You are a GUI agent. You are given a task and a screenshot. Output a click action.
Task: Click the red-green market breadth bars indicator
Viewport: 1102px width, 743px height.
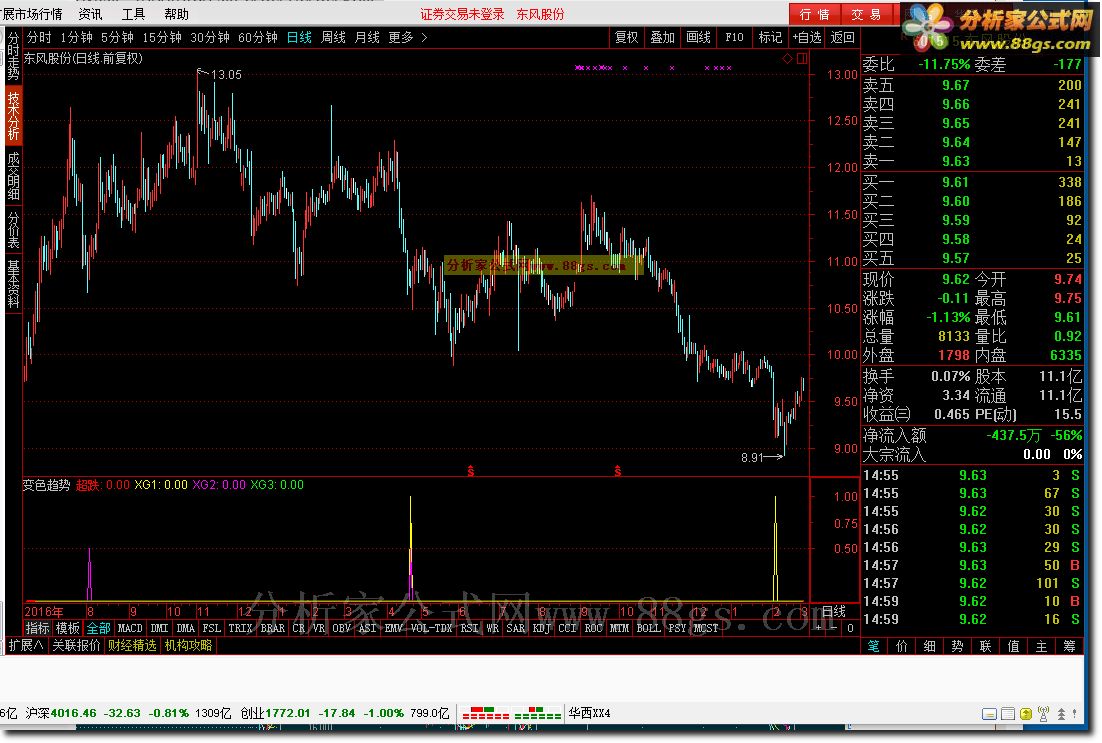tap(510, 713)
